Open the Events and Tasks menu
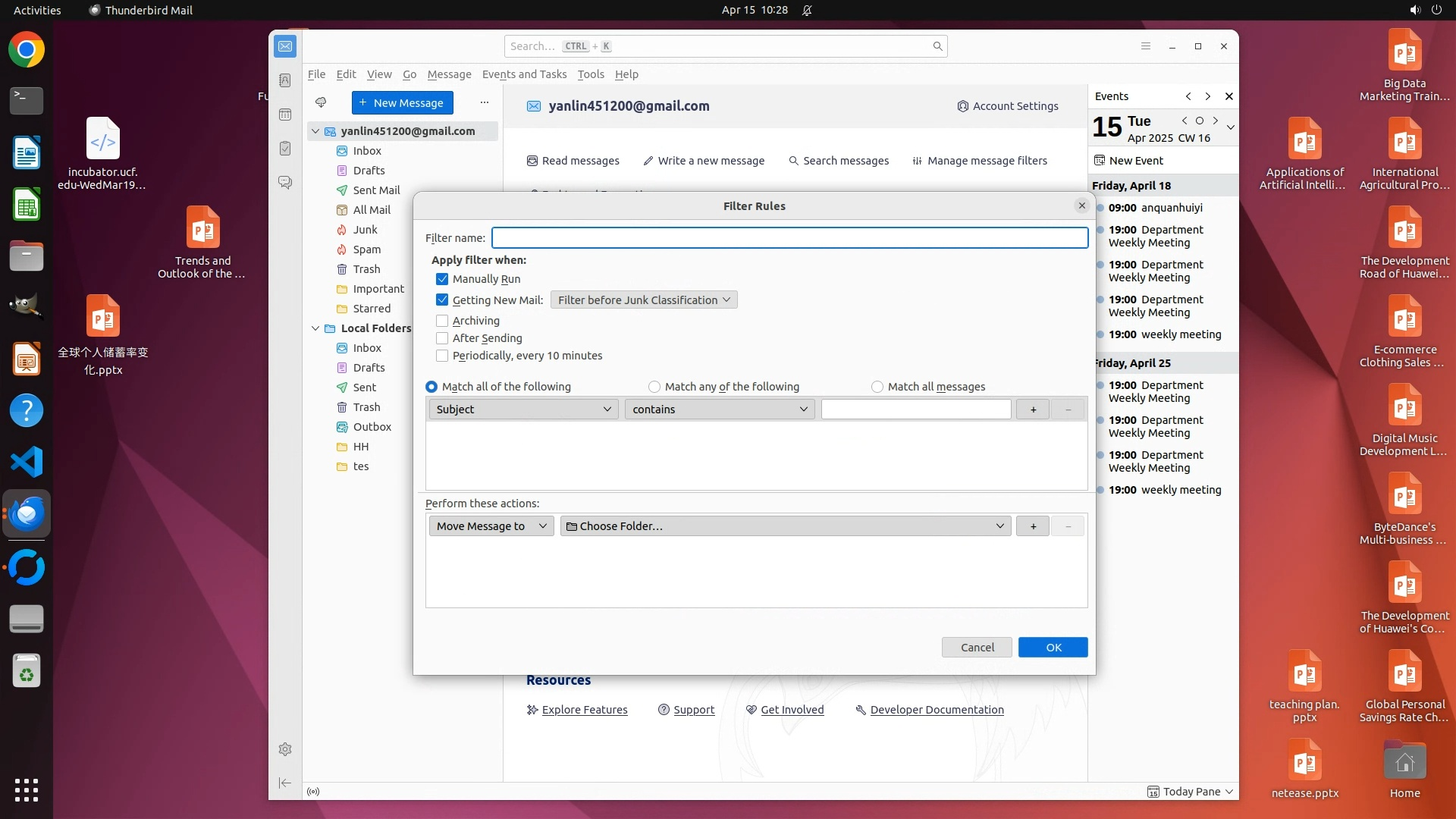 524,74
